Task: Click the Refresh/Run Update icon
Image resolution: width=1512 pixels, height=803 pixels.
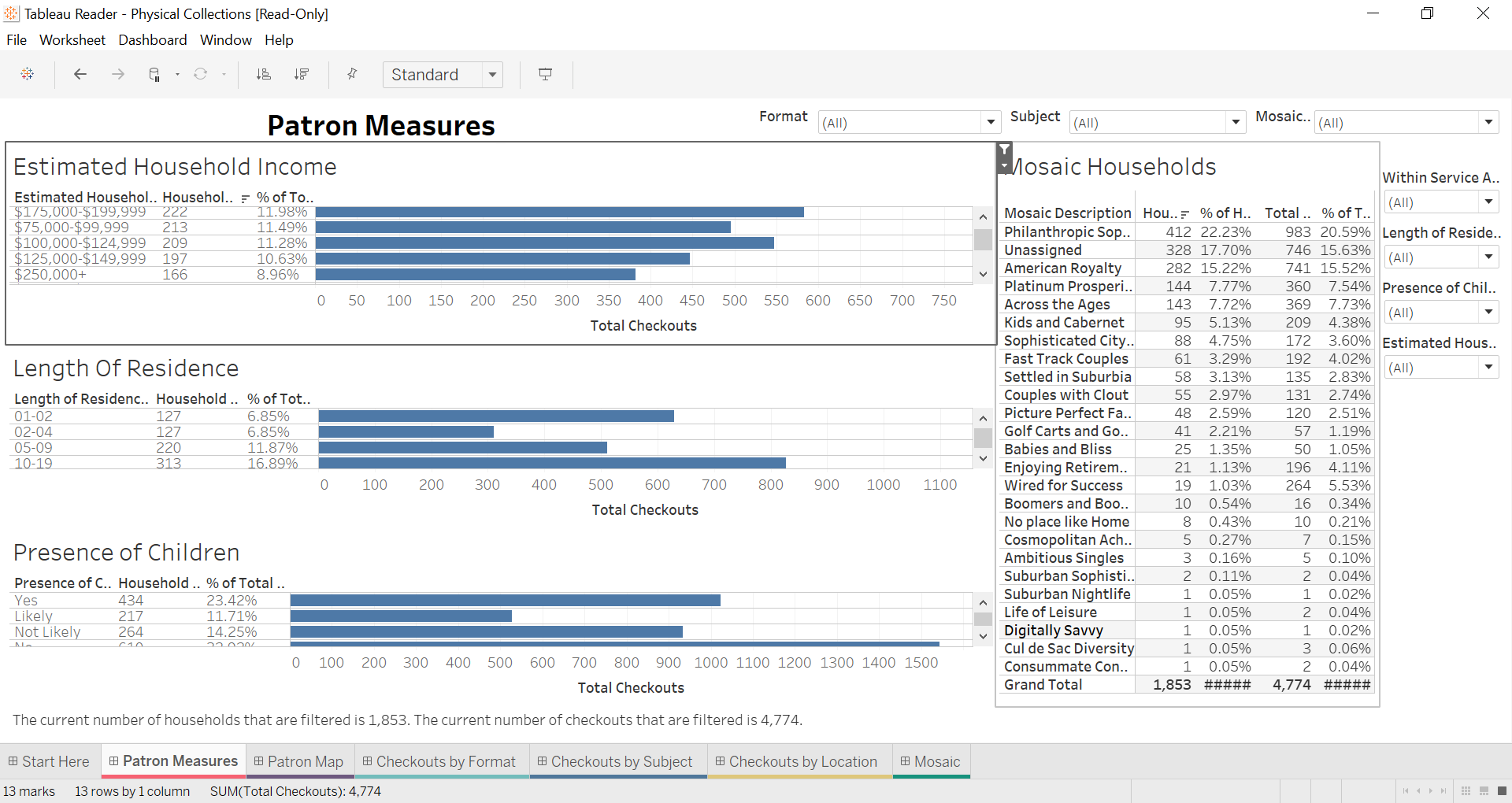Action: [x=201, y=74]
